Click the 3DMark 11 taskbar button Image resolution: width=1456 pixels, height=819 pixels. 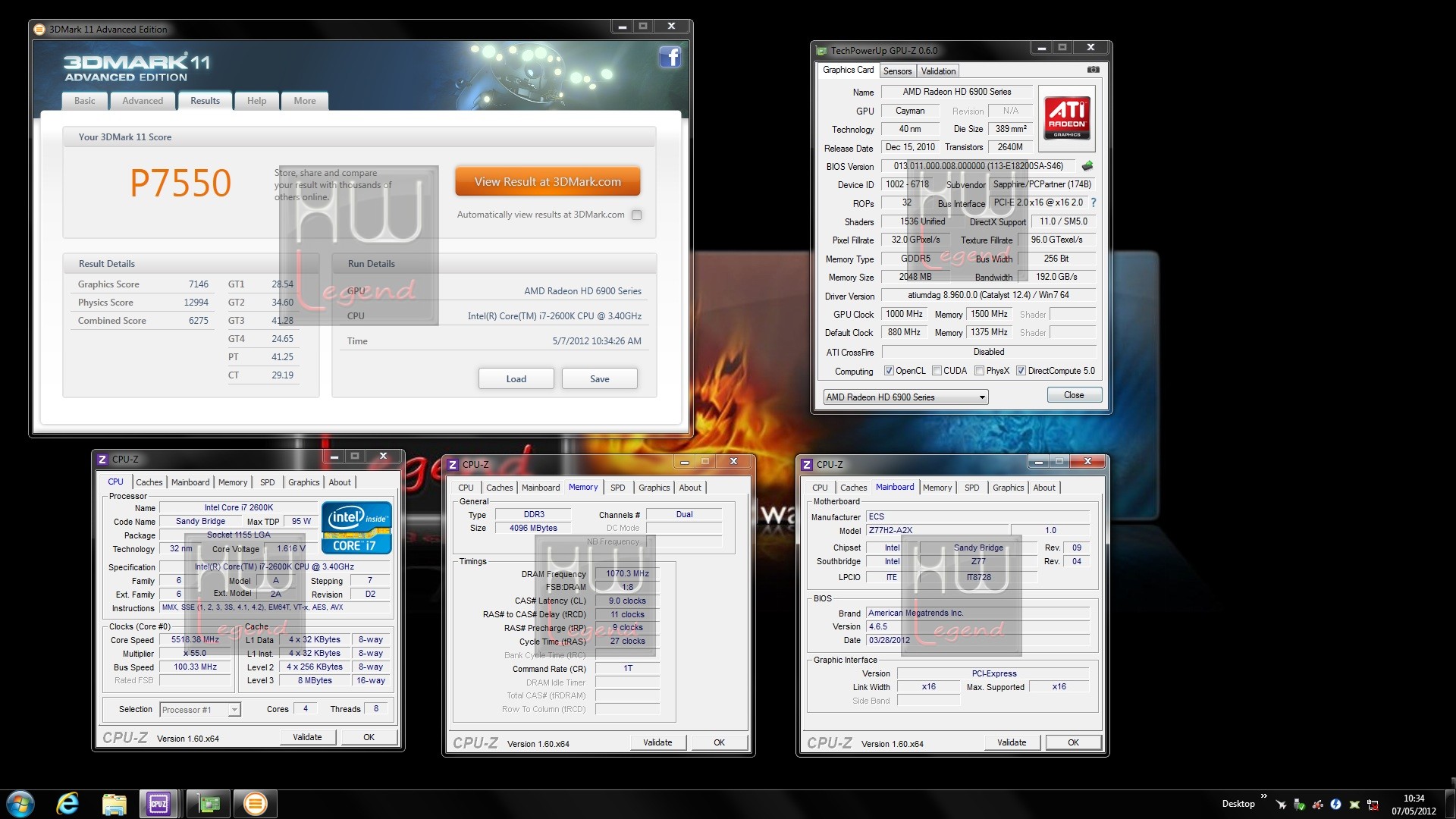click(x=256, y=804)
